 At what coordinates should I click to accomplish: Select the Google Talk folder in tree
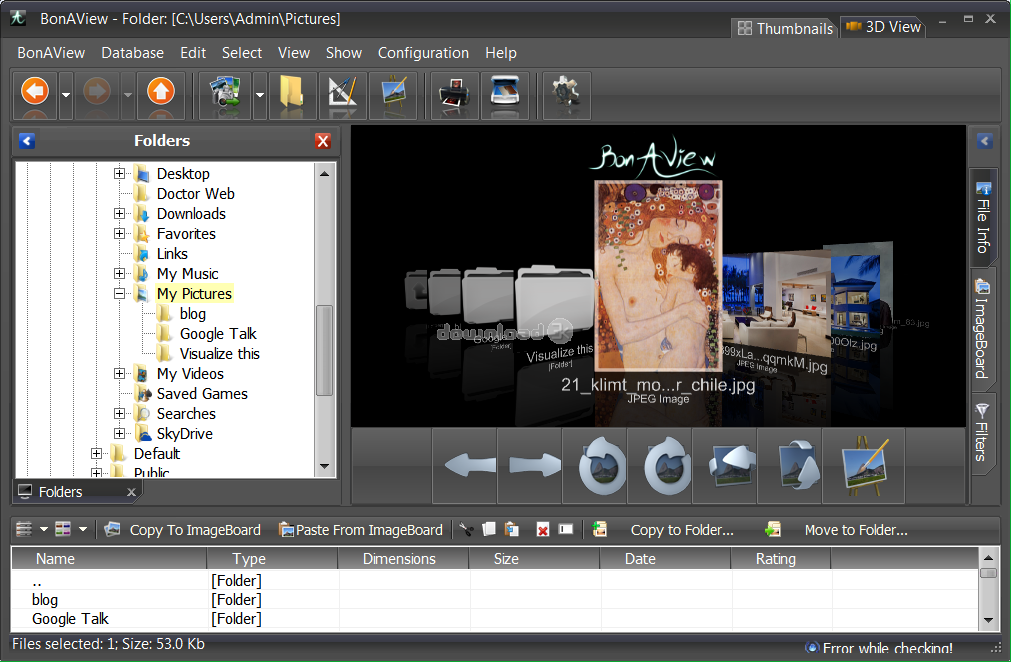coord(218,333)
